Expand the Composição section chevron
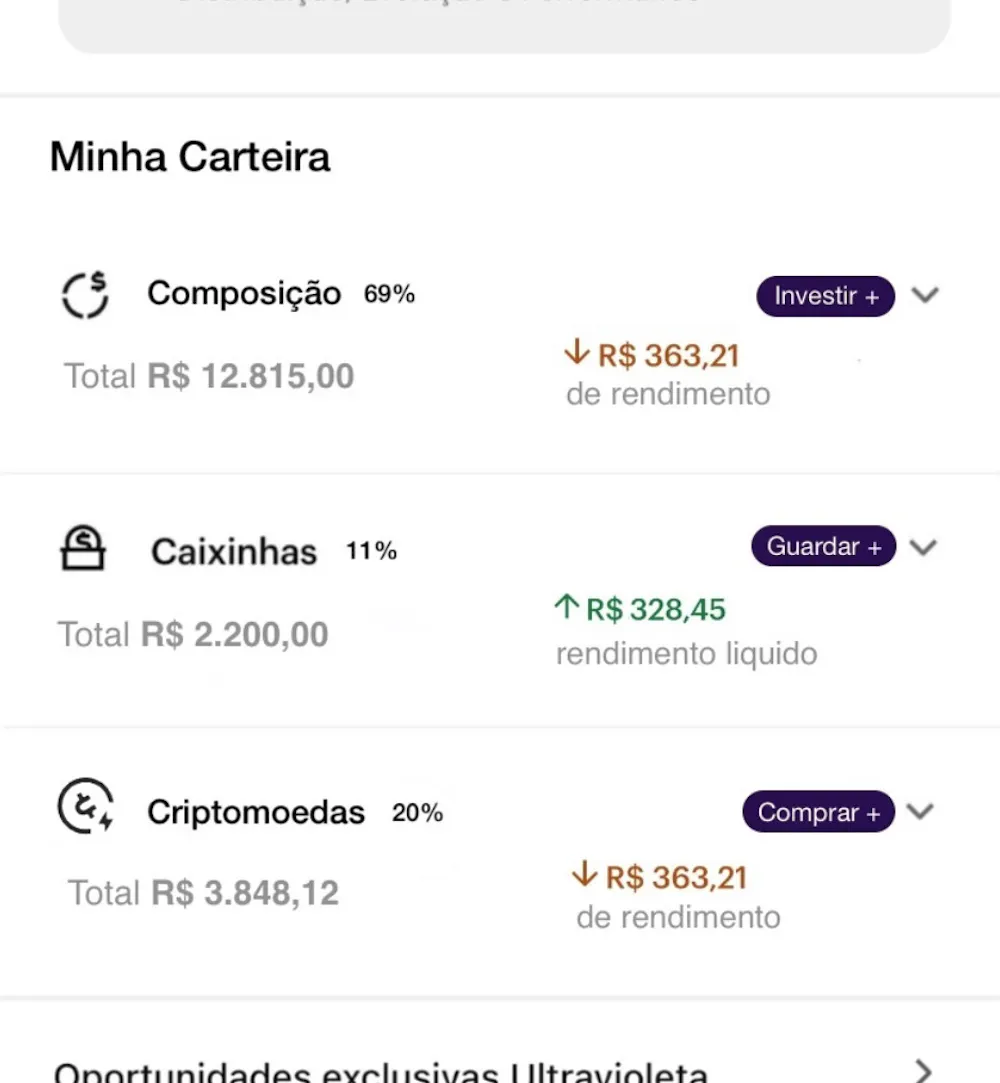The width and height of the screenshot is (1000, 1083). point(927,295)
